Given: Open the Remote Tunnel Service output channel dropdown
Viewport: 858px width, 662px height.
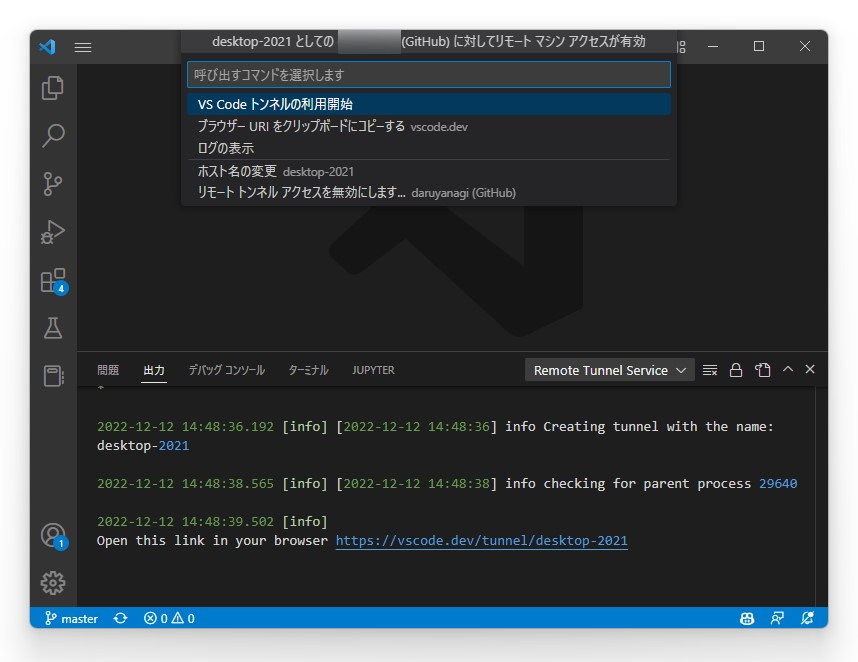Looking at the screenshot, I should tap(610, 370).
